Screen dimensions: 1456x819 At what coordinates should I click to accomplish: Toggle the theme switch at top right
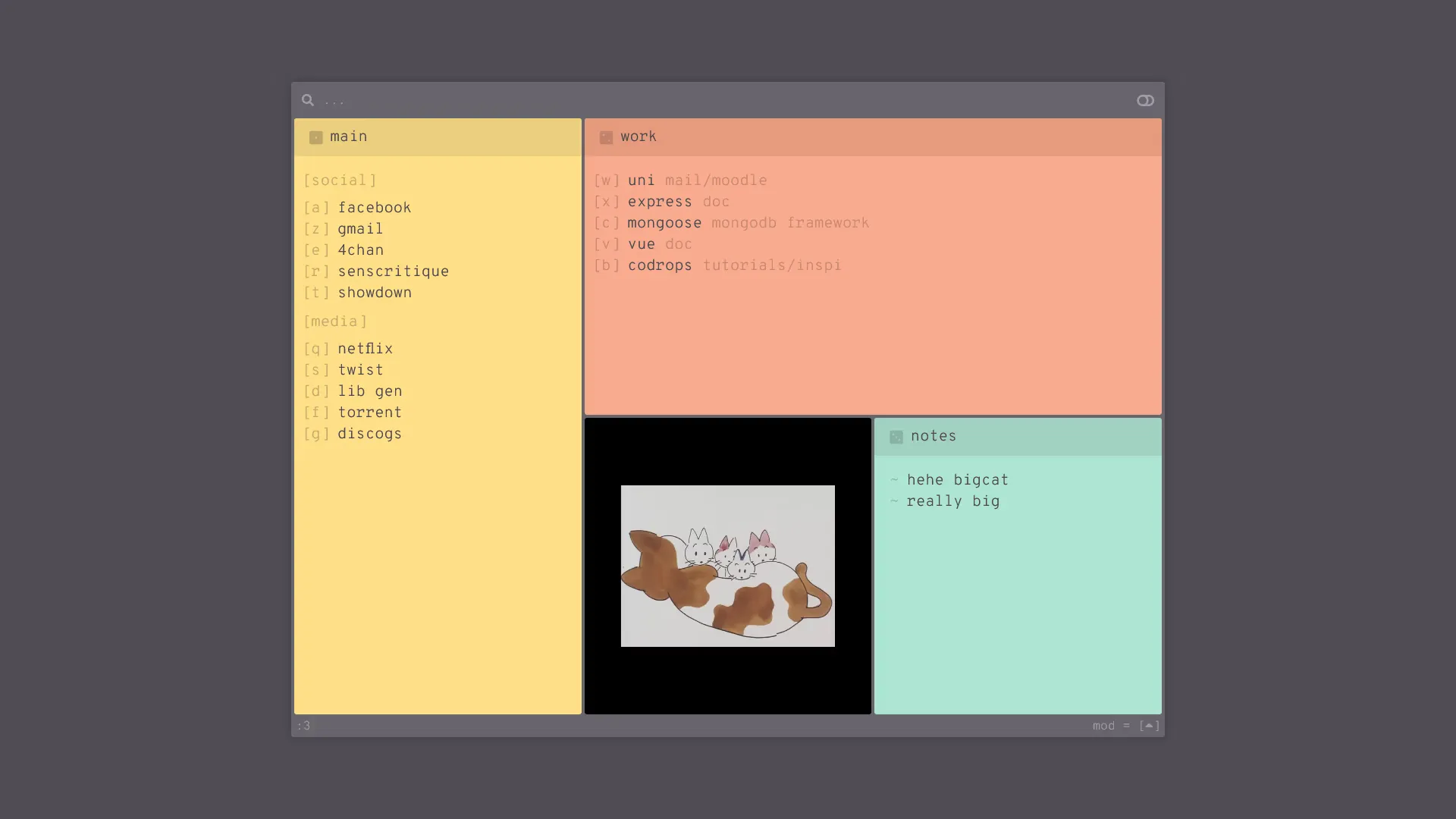coord(1145,100)
